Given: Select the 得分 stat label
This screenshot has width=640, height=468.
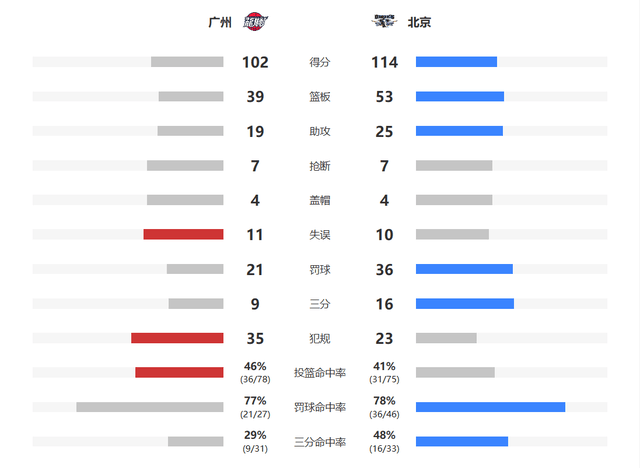Looking at the screenshot, I should pos(320,62).
